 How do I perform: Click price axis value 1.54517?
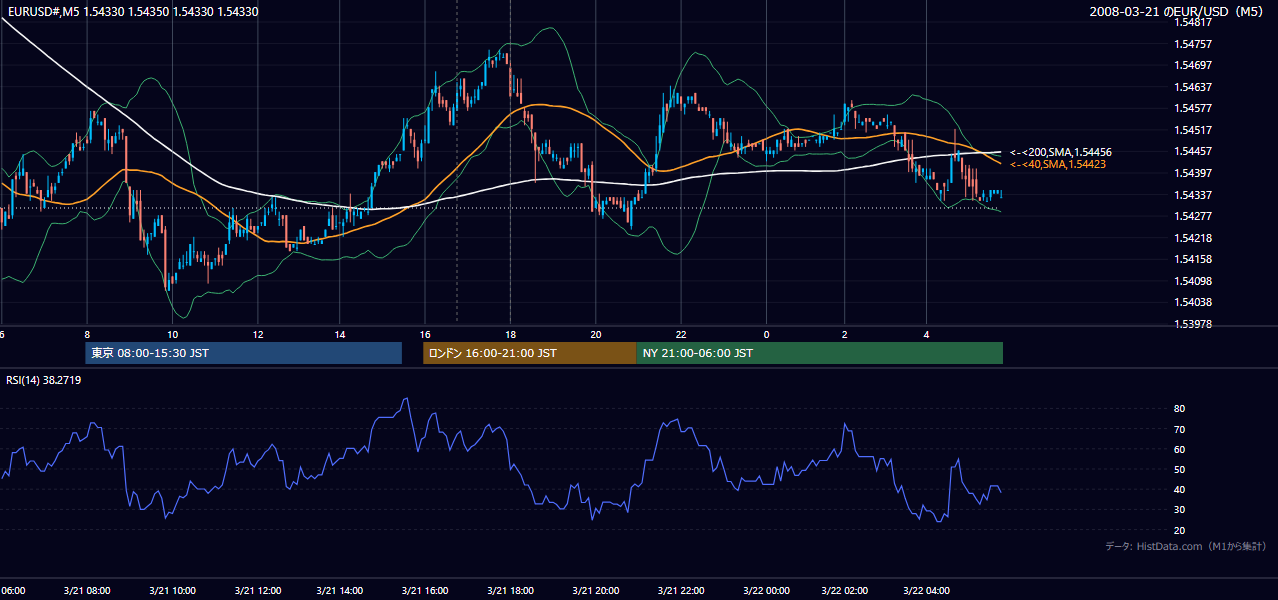coord(1194,130)
